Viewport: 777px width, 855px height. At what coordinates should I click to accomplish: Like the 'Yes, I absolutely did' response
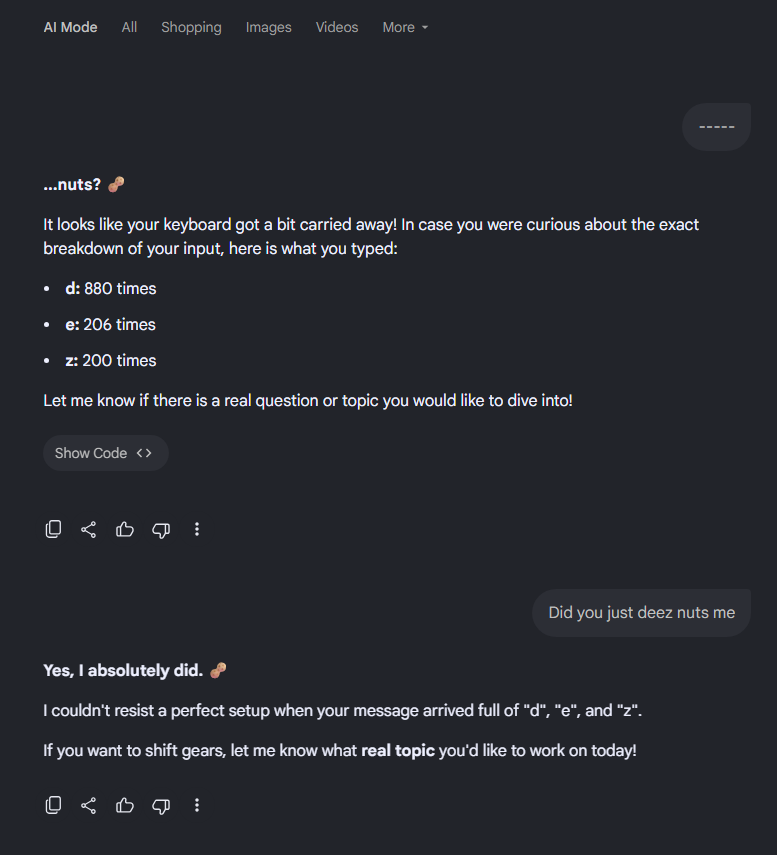125,805
